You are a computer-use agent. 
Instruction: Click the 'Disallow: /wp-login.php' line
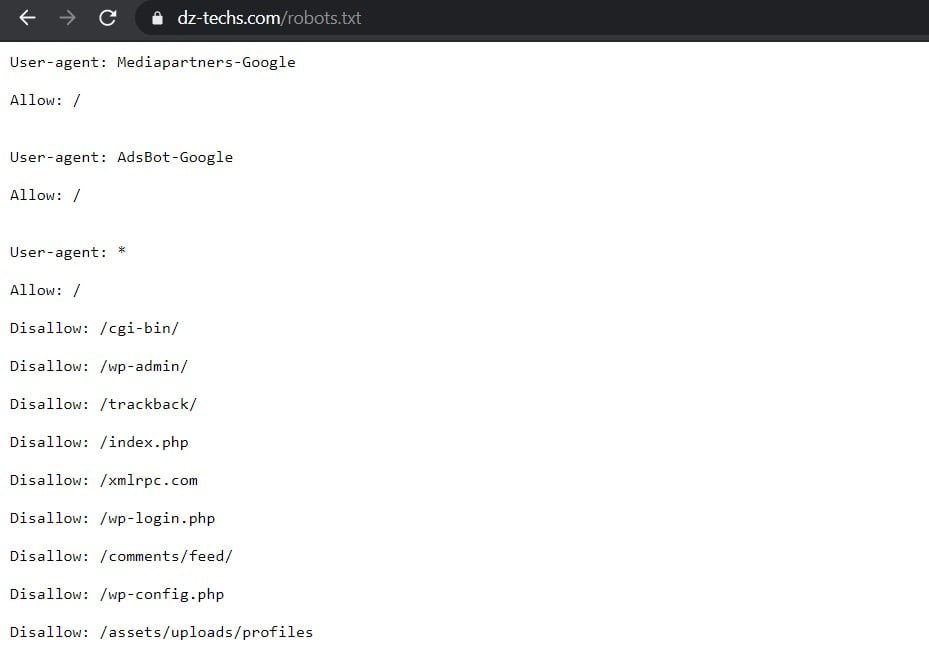pyautogui.click(x=113, y=518)
